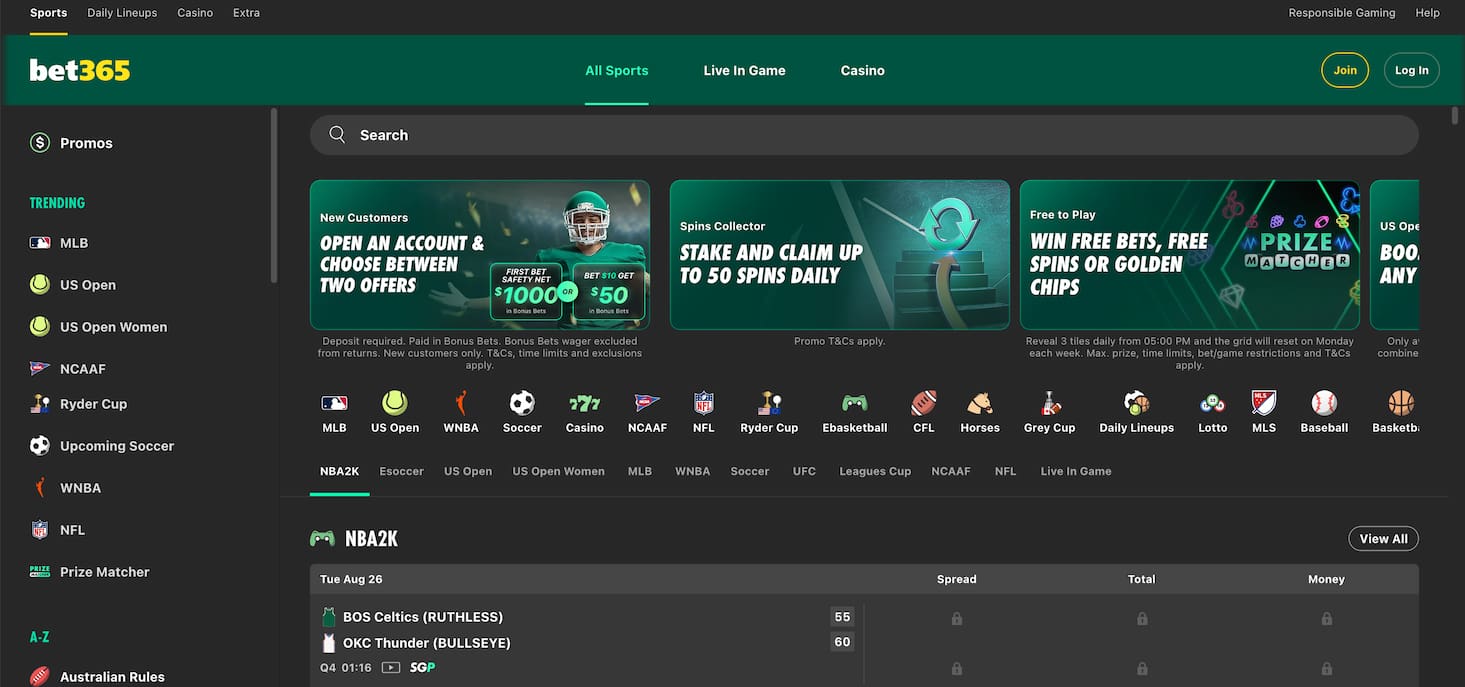Click the Grey Cup trophy icon

tap(1050, 403)
